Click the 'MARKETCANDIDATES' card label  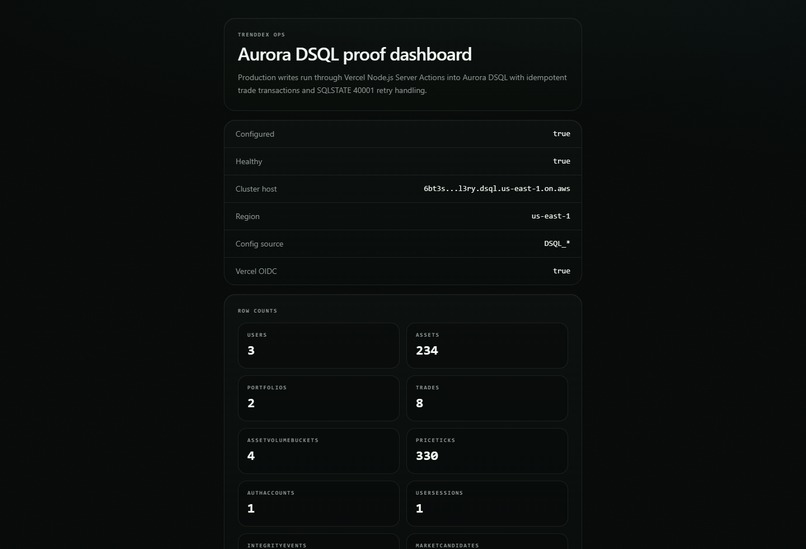click(447, 545)
